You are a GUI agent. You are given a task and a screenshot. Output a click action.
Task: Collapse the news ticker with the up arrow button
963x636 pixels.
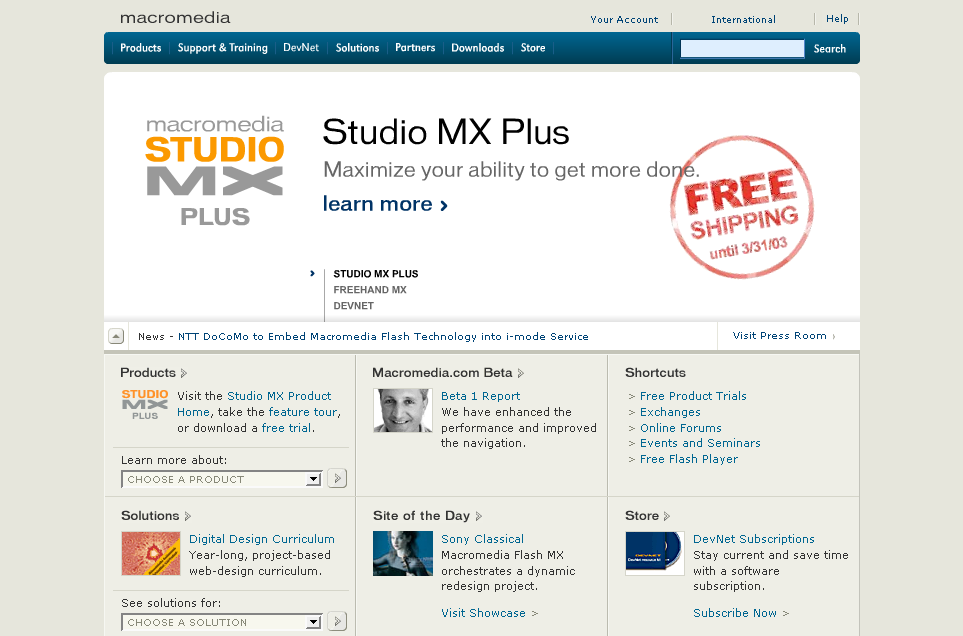116,336
